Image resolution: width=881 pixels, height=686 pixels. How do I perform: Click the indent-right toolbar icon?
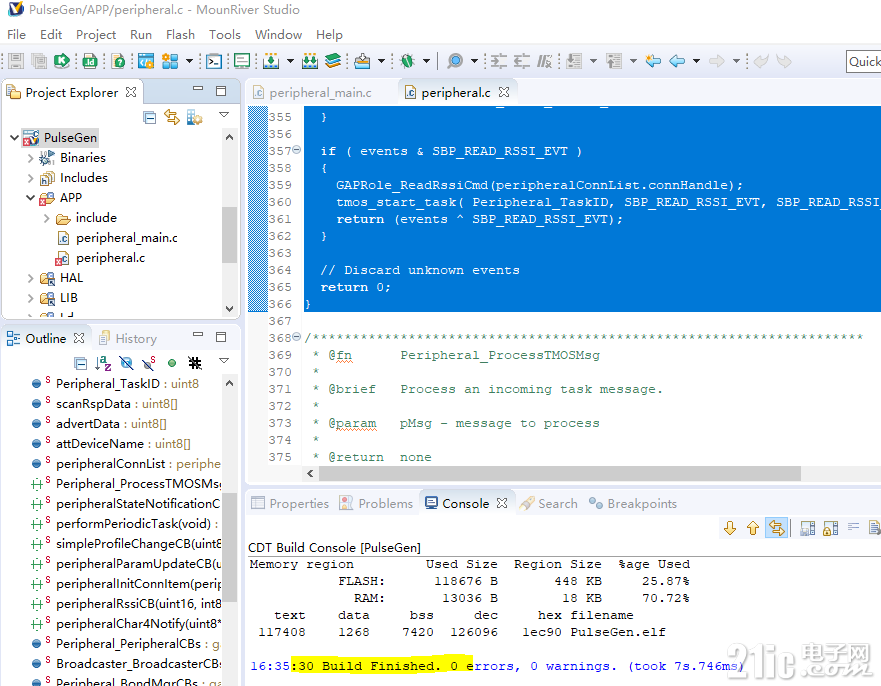coord(498,61)
